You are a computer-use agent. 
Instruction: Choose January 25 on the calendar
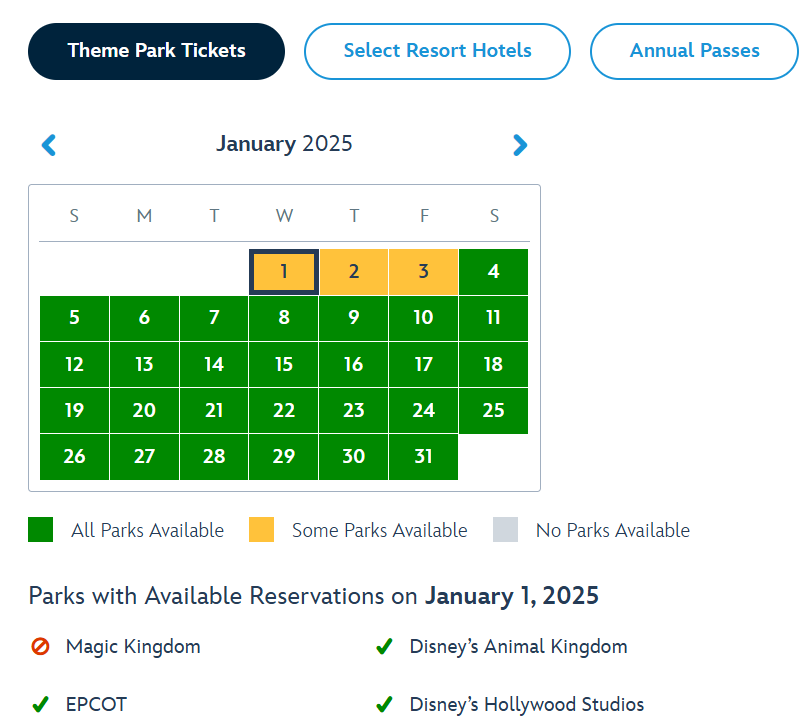pos(493,410)
